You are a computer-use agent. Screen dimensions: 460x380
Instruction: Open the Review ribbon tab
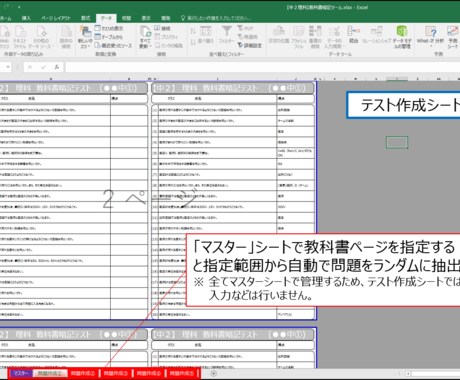pyautogui.click(x=126, y=18)
